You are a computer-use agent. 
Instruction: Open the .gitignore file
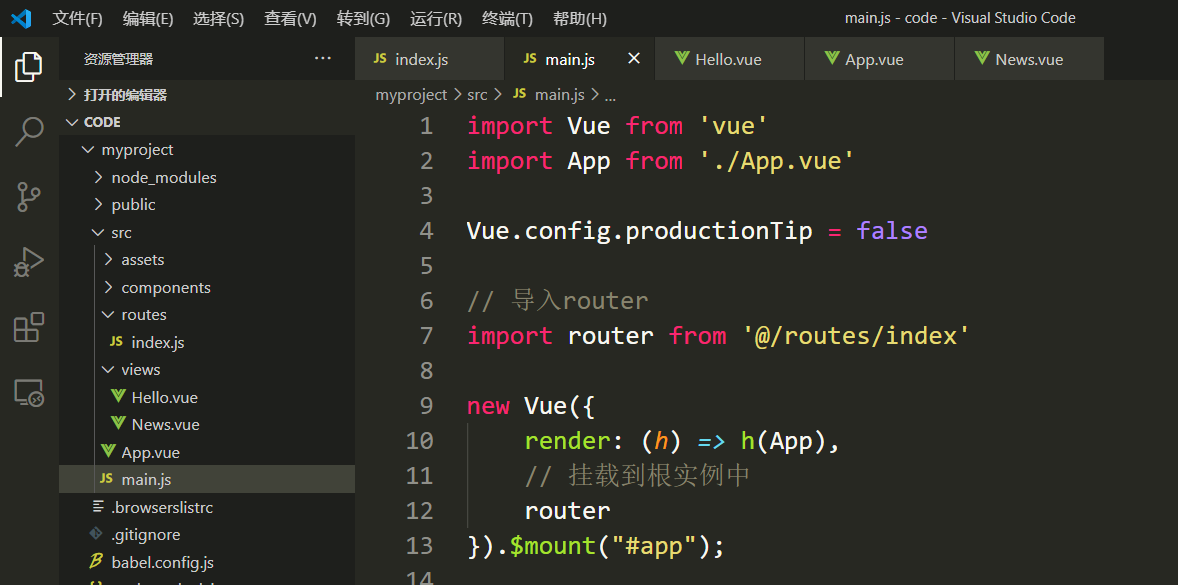[207, 535]
